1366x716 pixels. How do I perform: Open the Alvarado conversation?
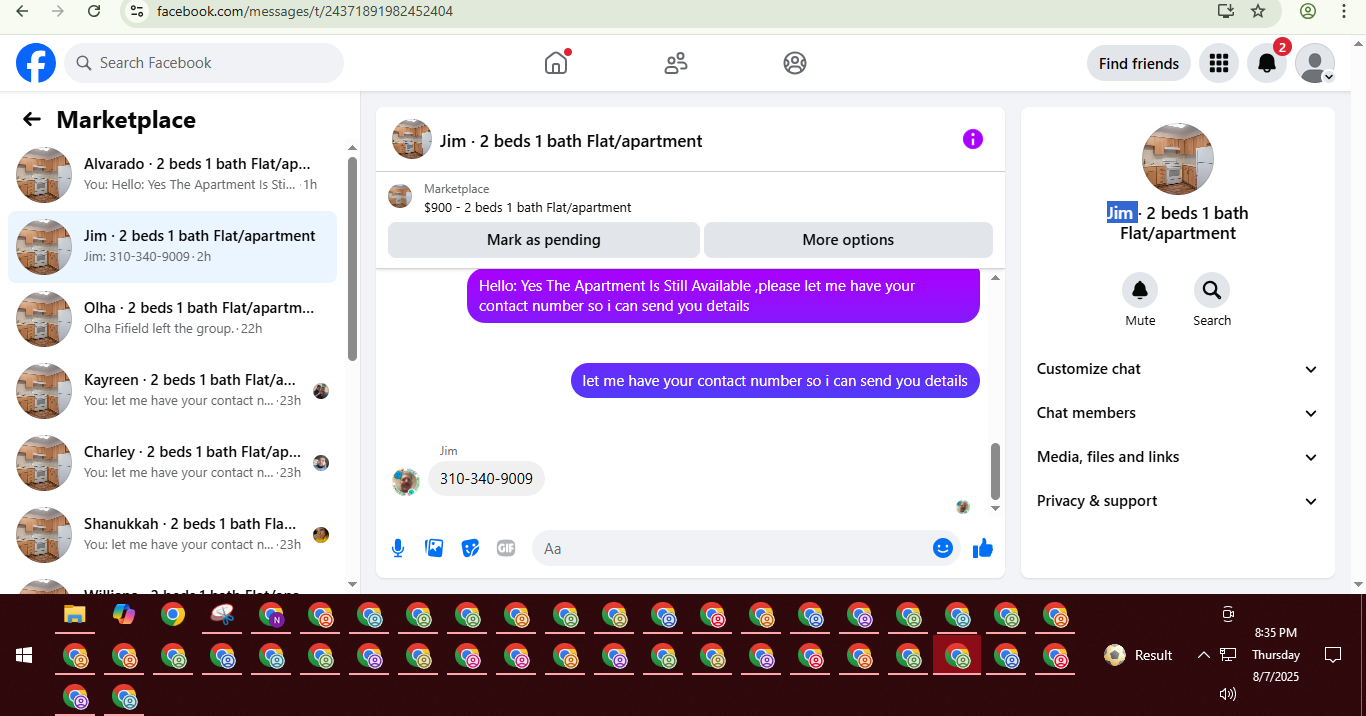[x=172, y=175]
